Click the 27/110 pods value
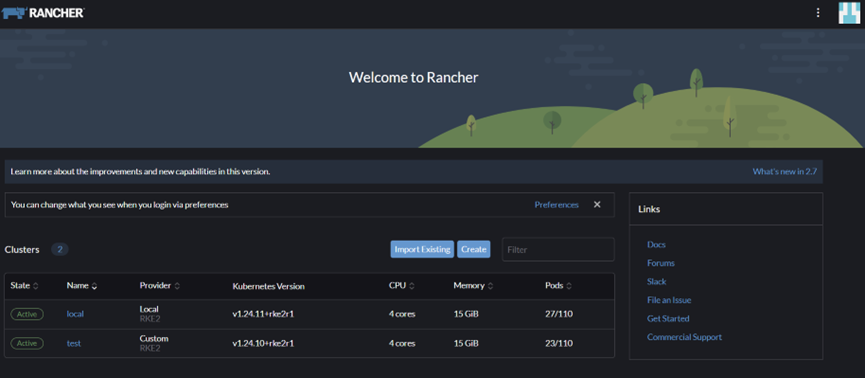 tap(559, 314)
